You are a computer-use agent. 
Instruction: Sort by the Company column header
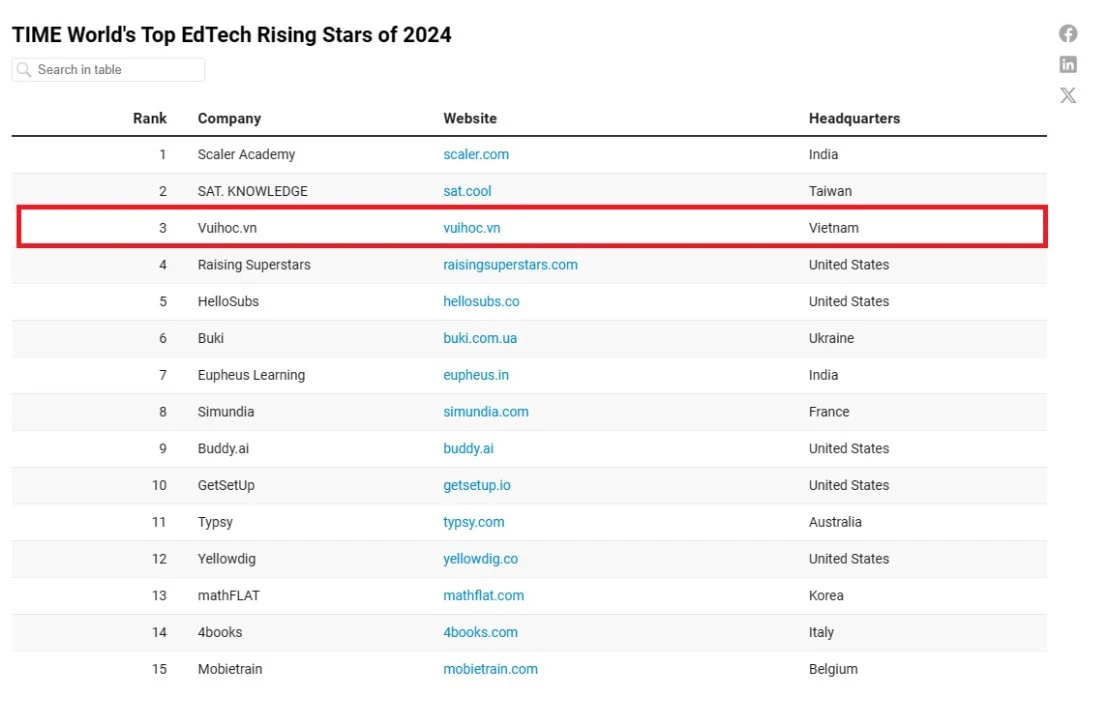(229, 118)
